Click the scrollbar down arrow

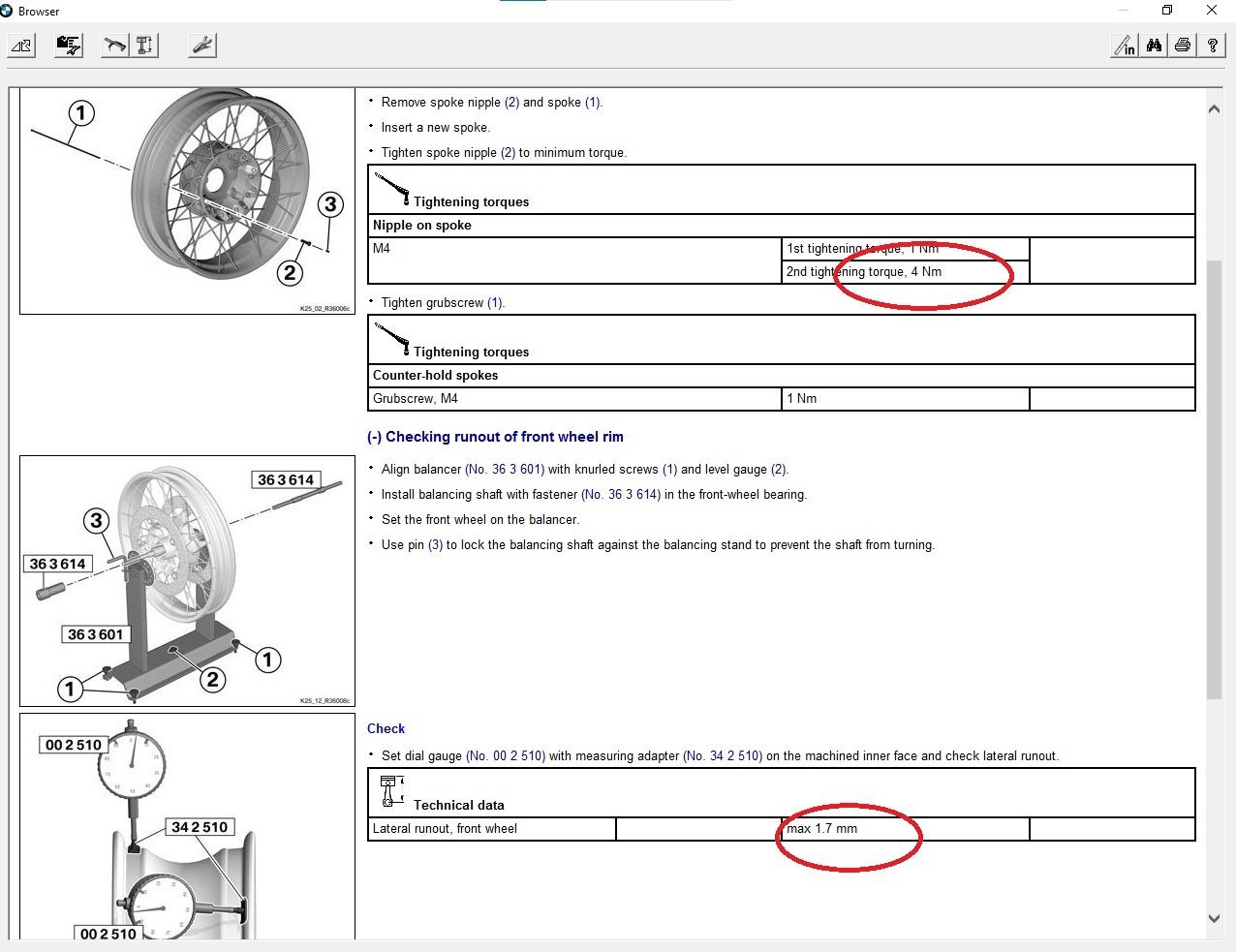(1214, 918)
